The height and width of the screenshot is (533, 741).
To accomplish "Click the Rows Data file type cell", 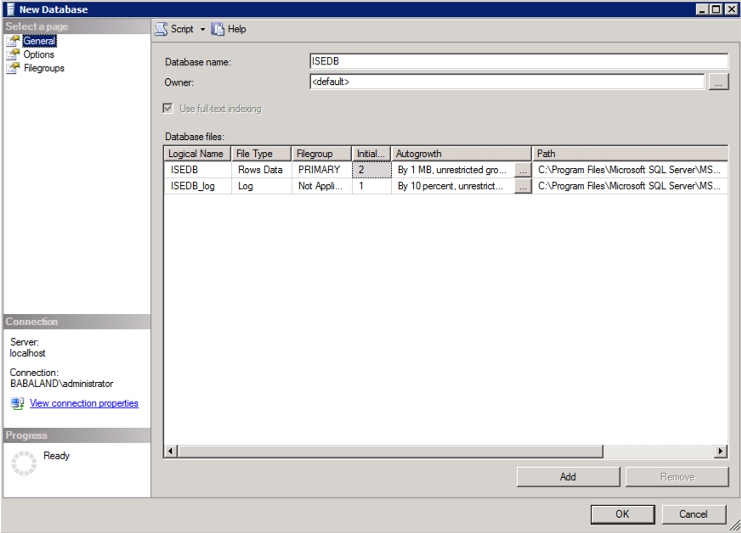I will click(x=261, y=170).
